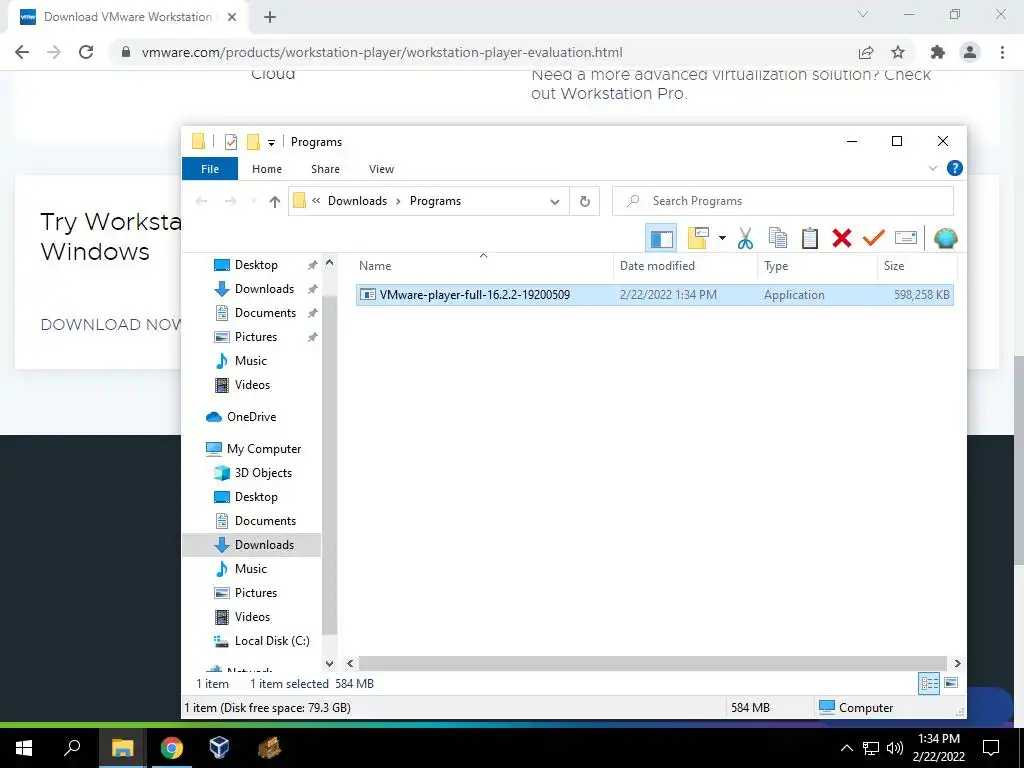Select Downloads under My Computer

click(x=264, y=545)
